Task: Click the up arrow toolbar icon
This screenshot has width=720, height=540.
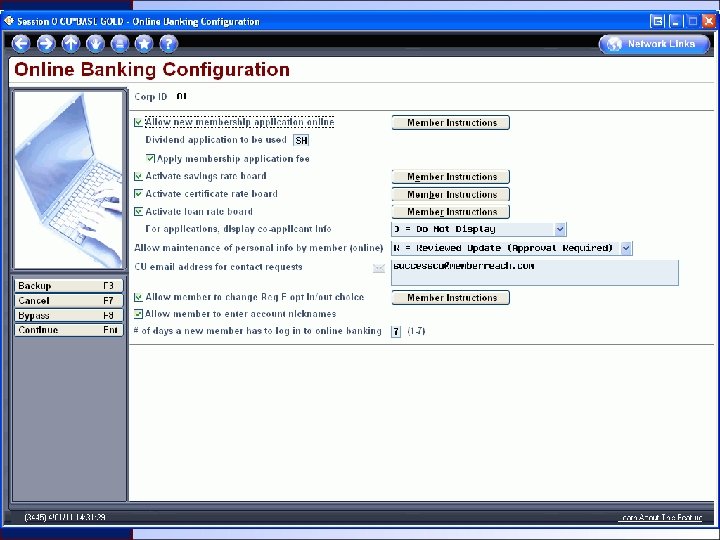Action: (x=70, y=44)
